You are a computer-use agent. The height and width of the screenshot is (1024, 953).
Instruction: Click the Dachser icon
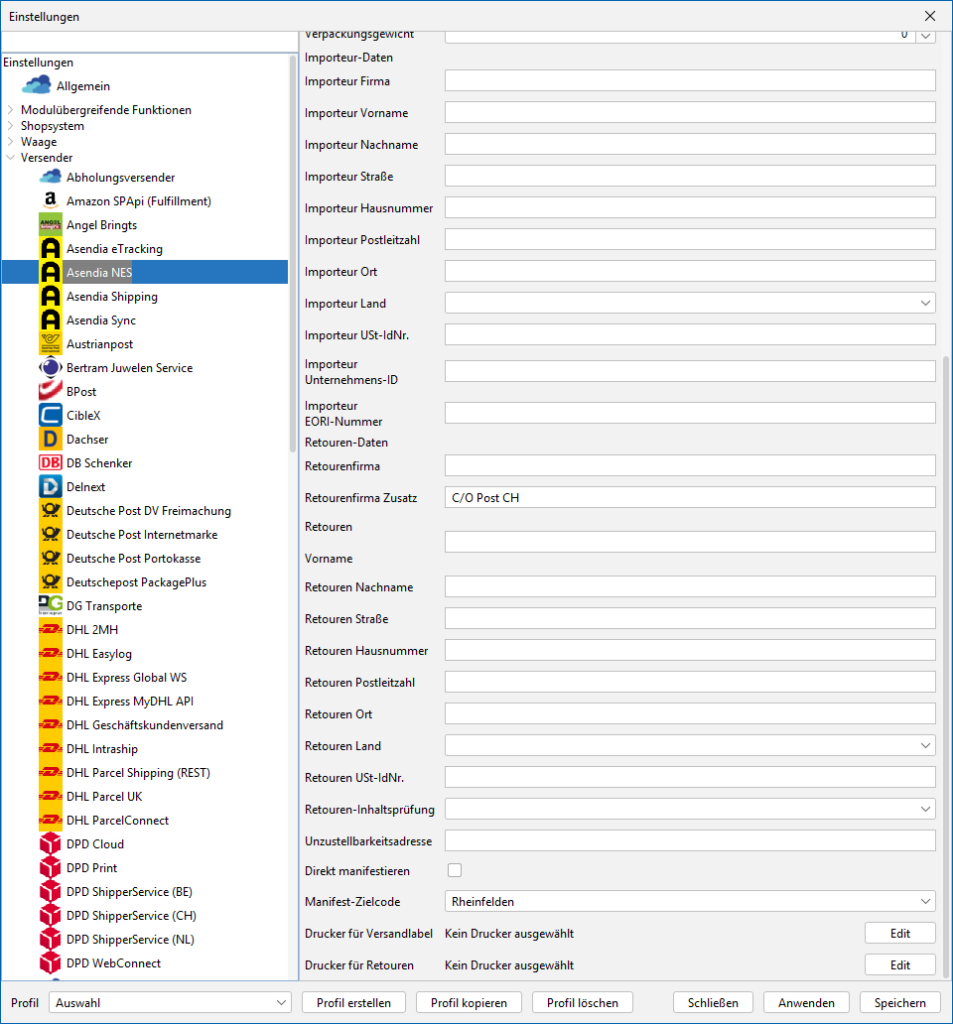(50, 439)
